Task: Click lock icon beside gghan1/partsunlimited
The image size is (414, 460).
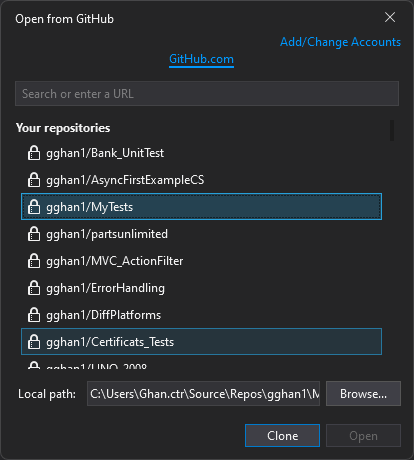Action: [x=34, y=234]
